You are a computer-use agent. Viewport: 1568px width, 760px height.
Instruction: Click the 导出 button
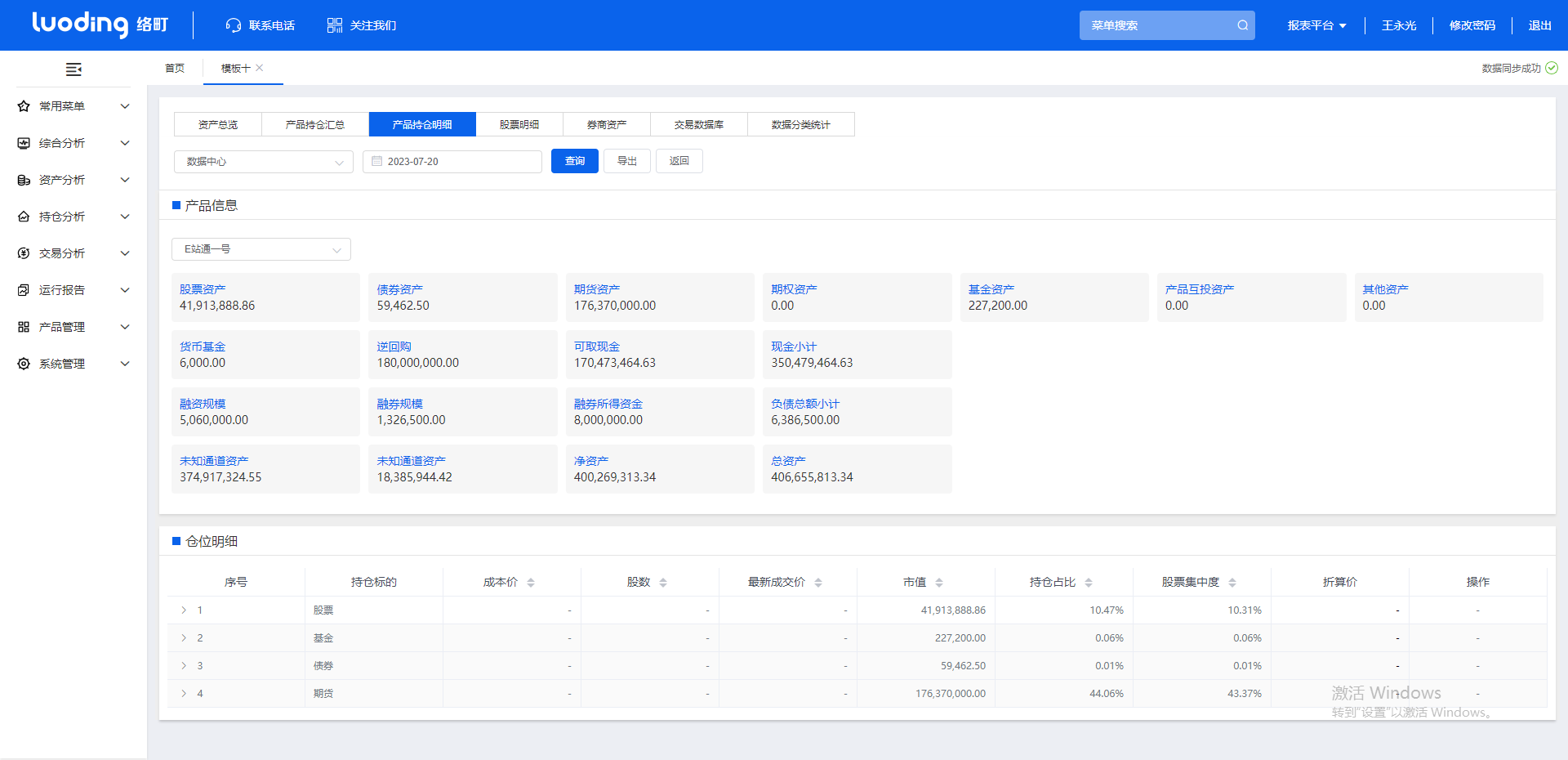627,161
